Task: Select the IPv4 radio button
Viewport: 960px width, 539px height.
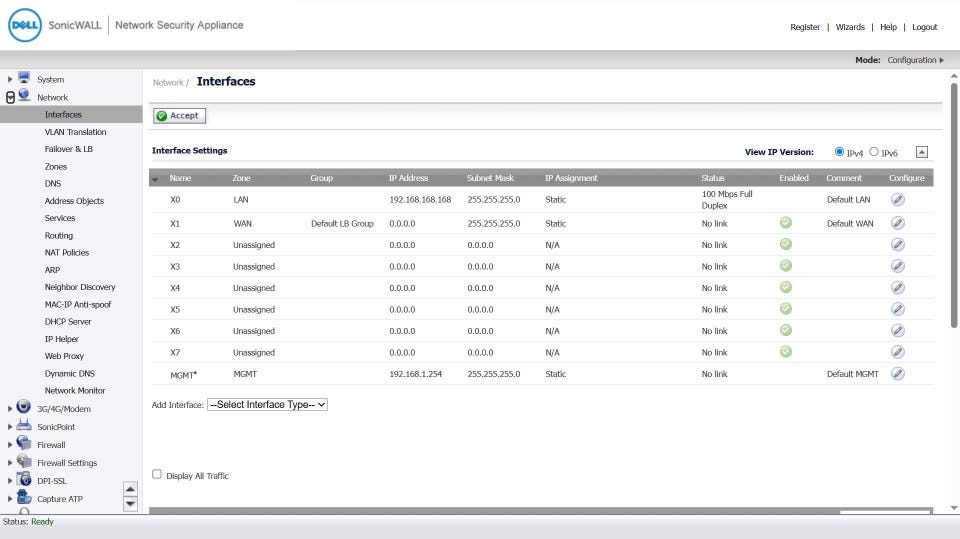Action: (x=839, y=151)
